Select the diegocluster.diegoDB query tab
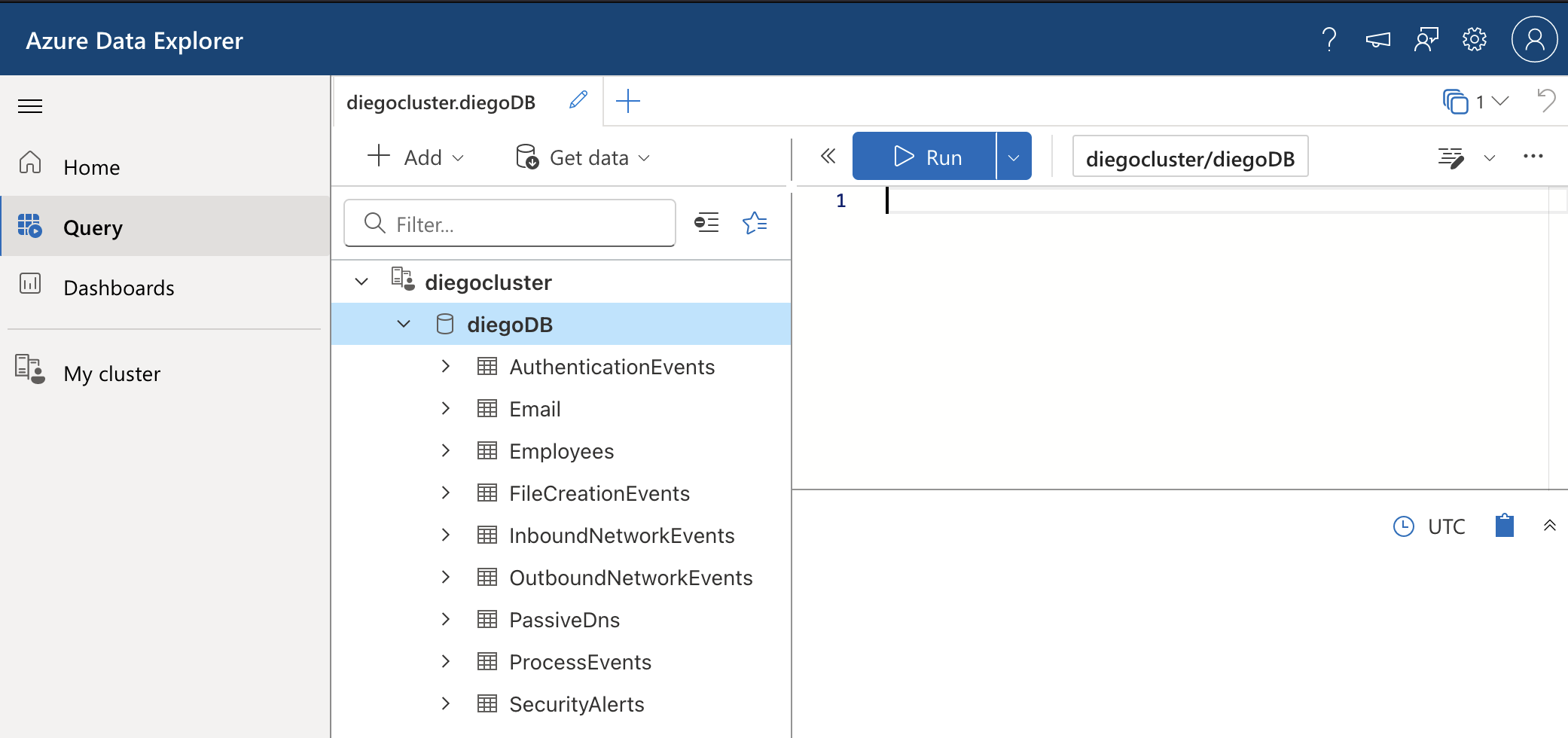 441,102
